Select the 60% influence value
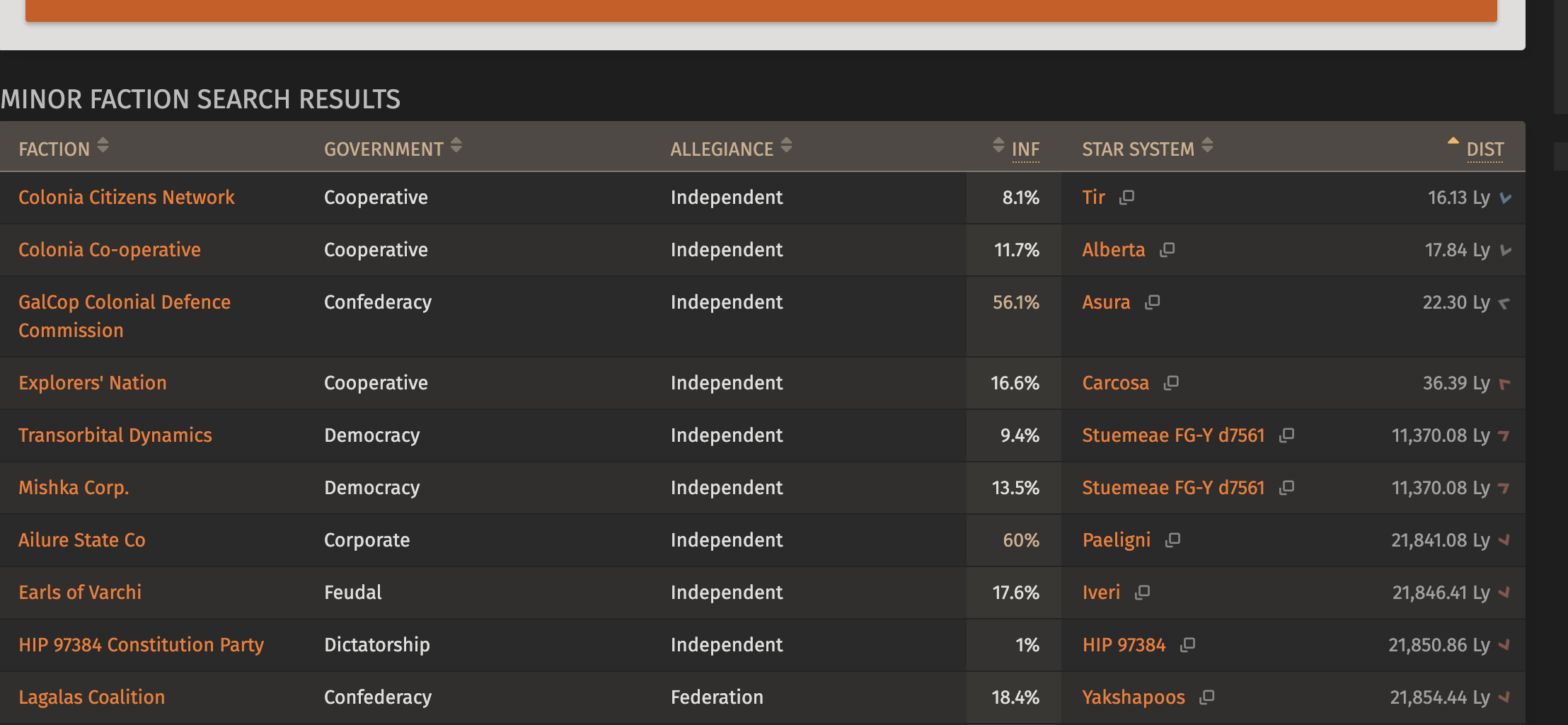The image size is (1568, 725). click(1021, 540)
